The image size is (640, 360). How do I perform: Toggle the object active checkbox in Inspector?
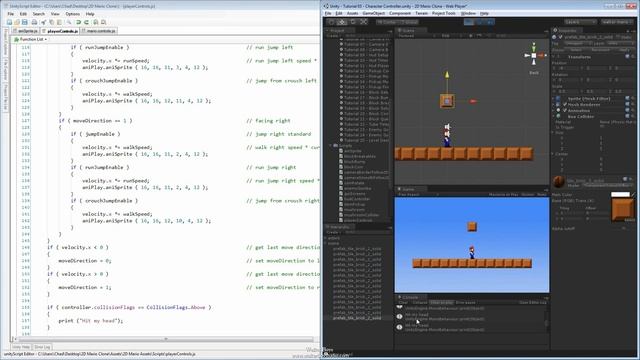point(560,37)
